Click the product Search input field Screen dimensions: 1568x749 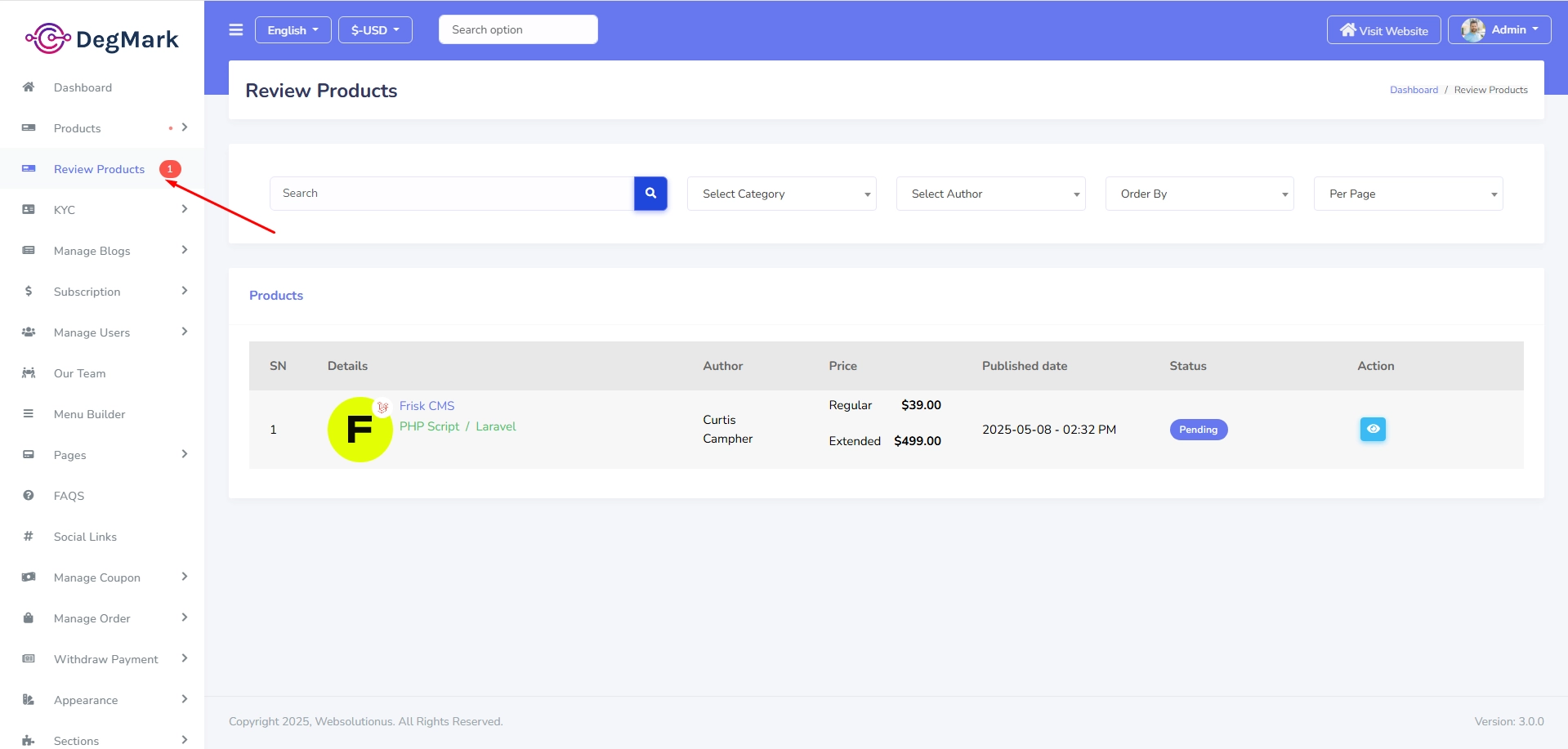click(452, 194)
